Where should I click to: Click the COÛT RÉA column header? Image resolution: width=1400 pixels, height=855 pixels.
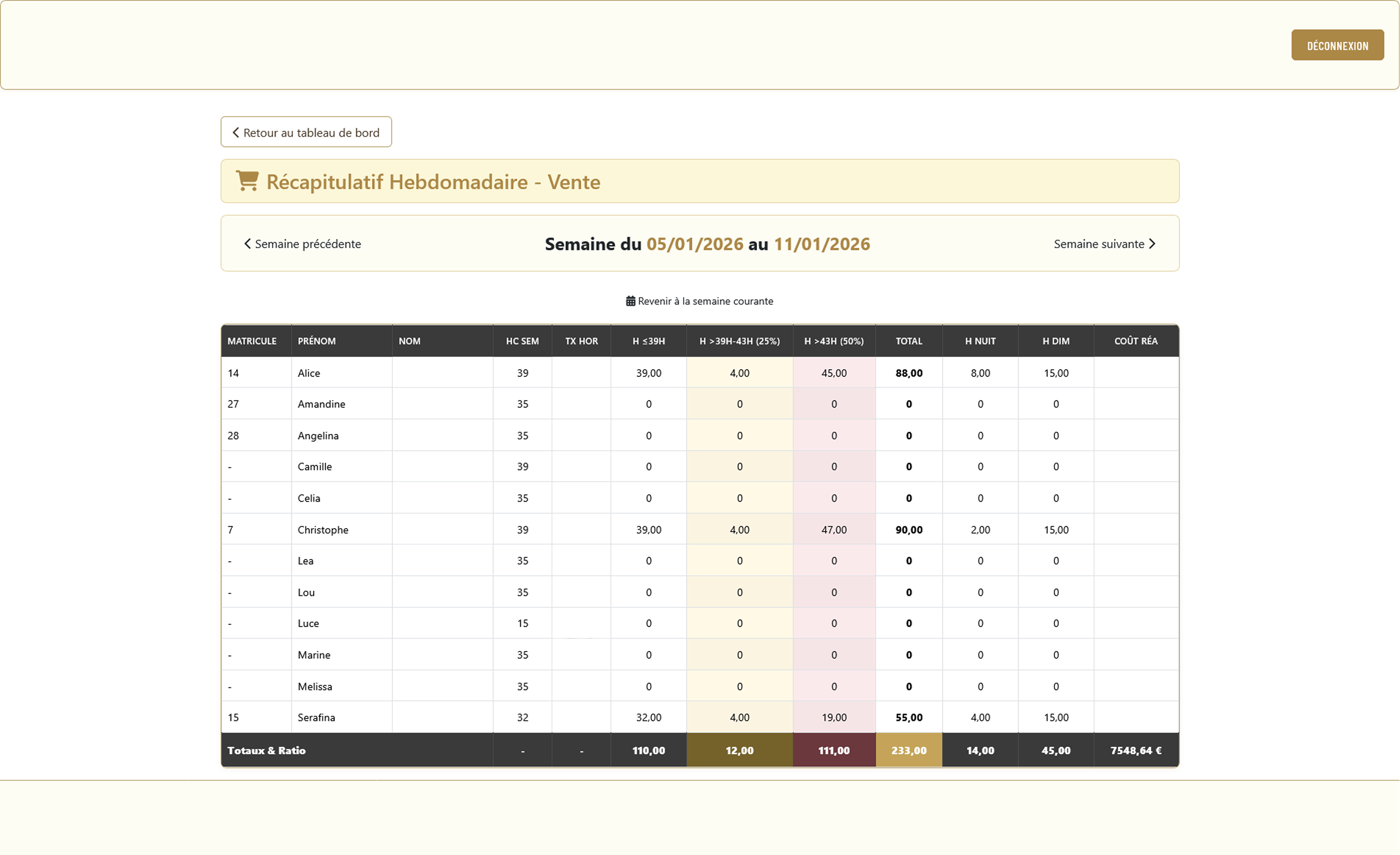tap(1135, 341)
